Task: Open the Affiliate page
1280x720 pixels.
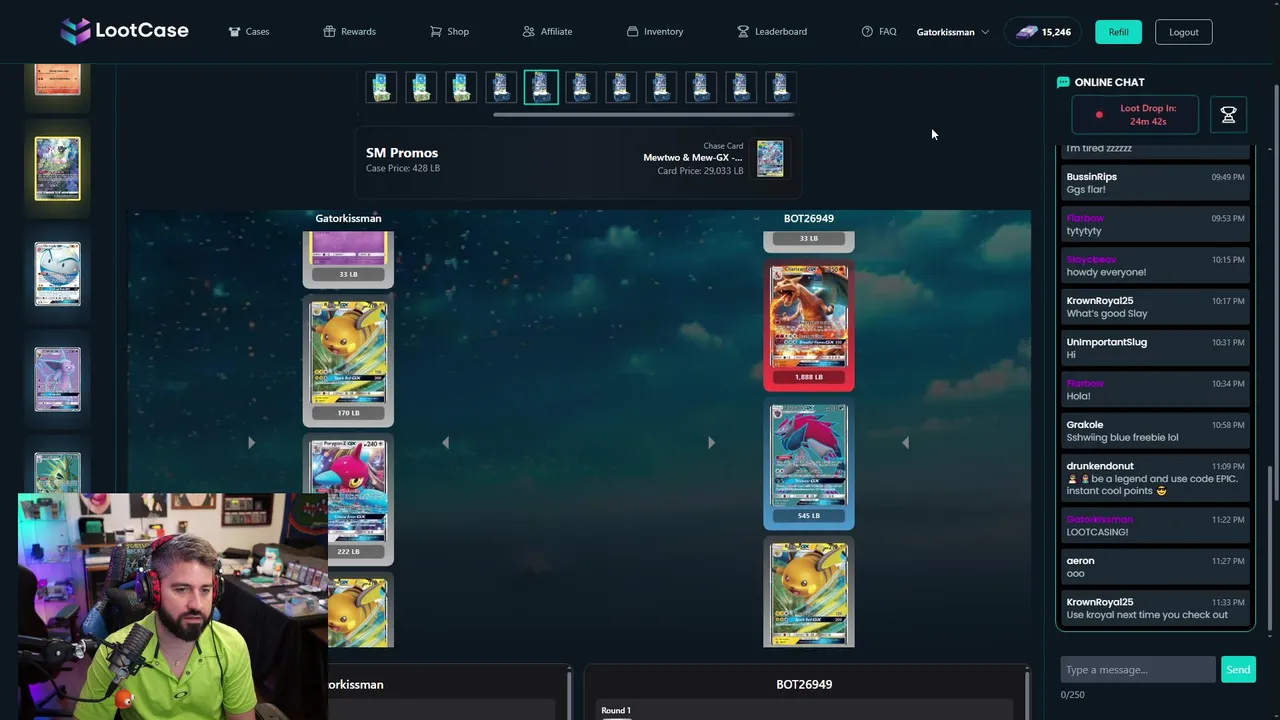Action: point(547,32)
